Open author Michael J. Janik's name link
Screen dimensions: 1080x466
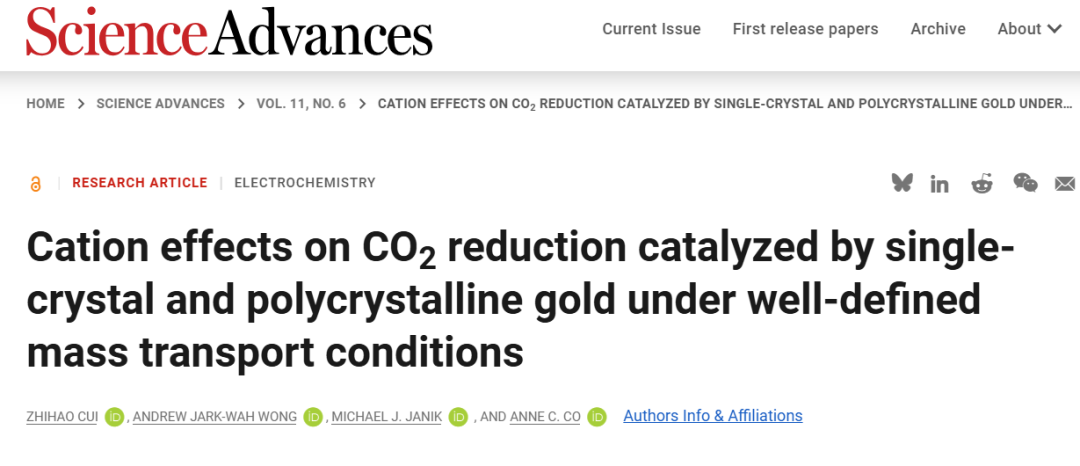386,416
